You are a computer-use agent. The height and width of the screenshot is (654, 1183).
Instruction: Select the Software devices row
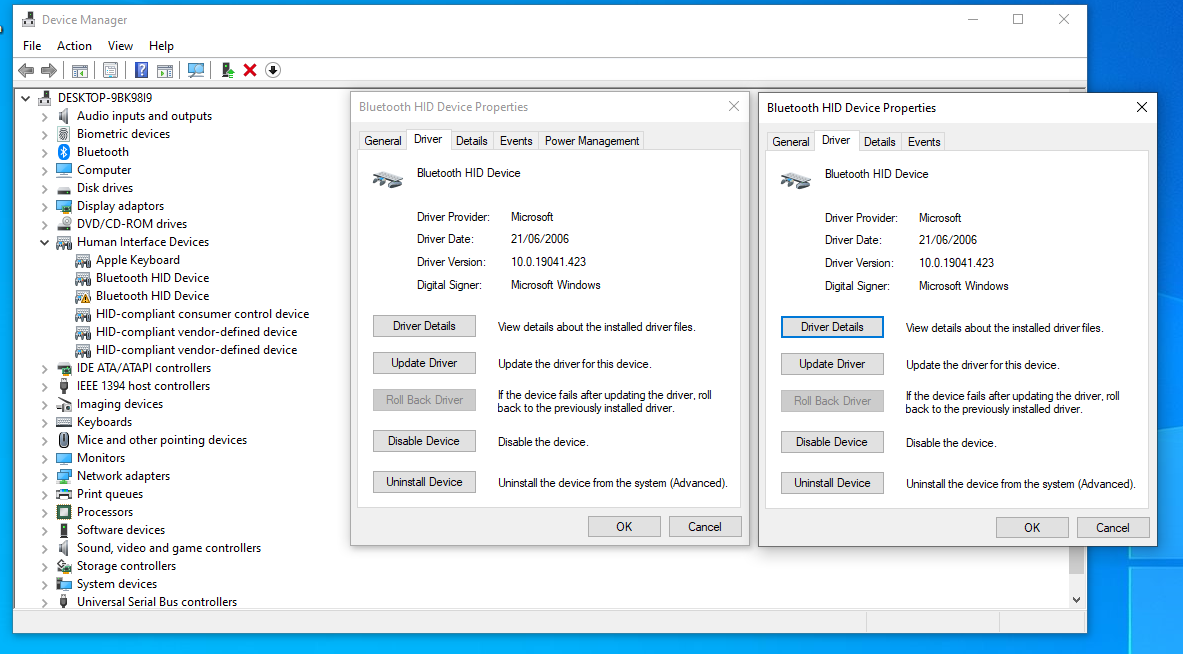[121, 530]
